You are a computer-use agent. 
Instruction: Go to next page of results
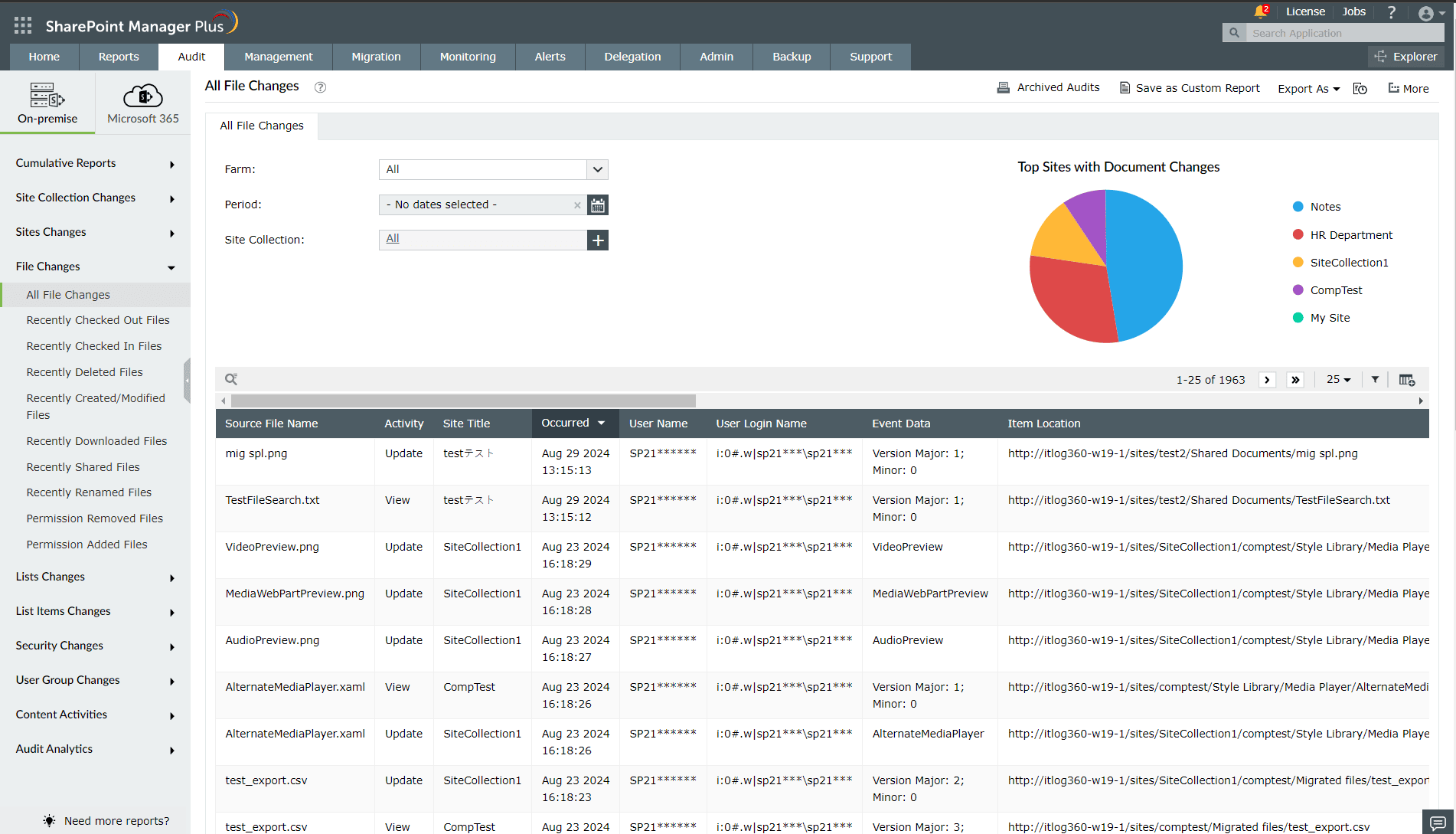1268,380
